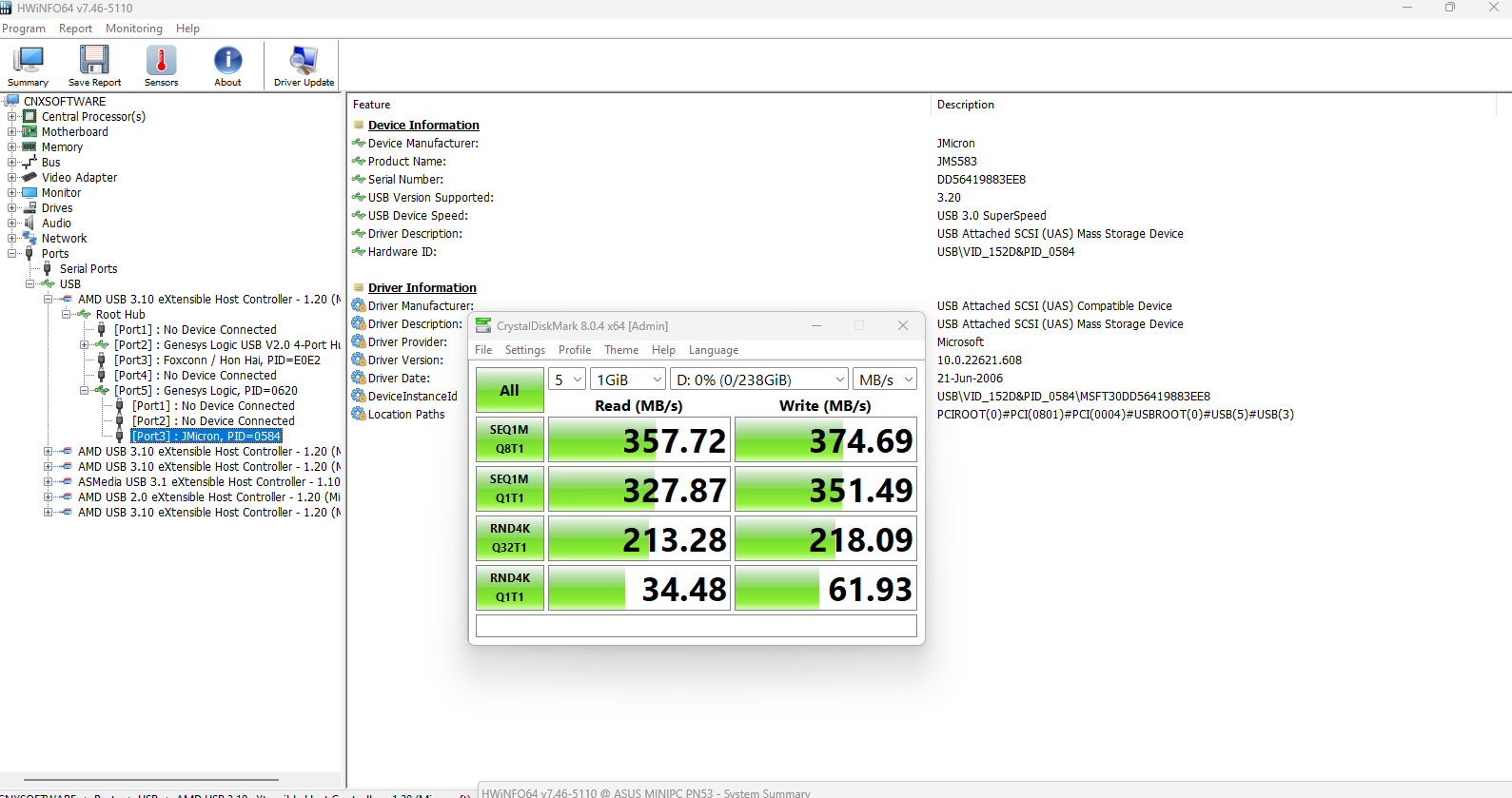Open the Summary toolbar icon
Viewport: 1512px width, 798px height.
click(29, 66)
